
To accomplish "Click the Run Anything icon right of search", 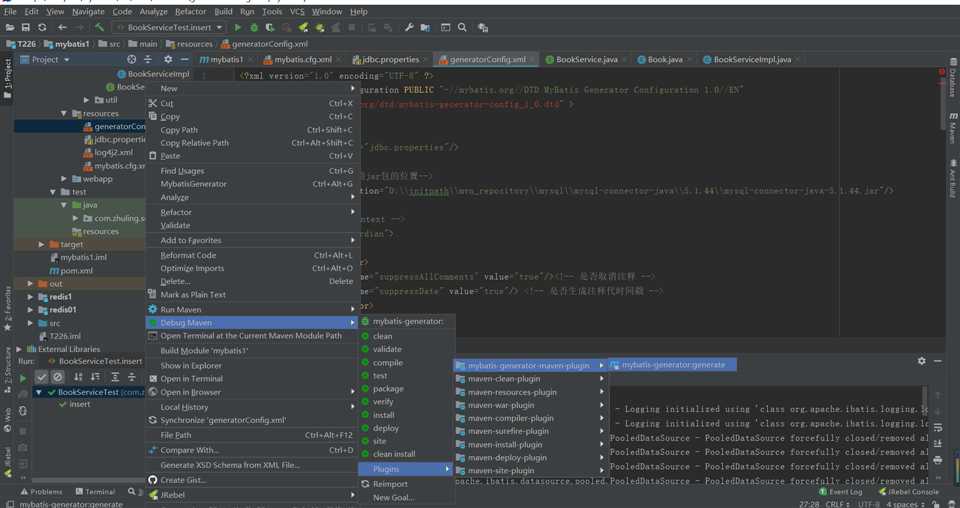I will pyautogui.click(x=483, y=28).
